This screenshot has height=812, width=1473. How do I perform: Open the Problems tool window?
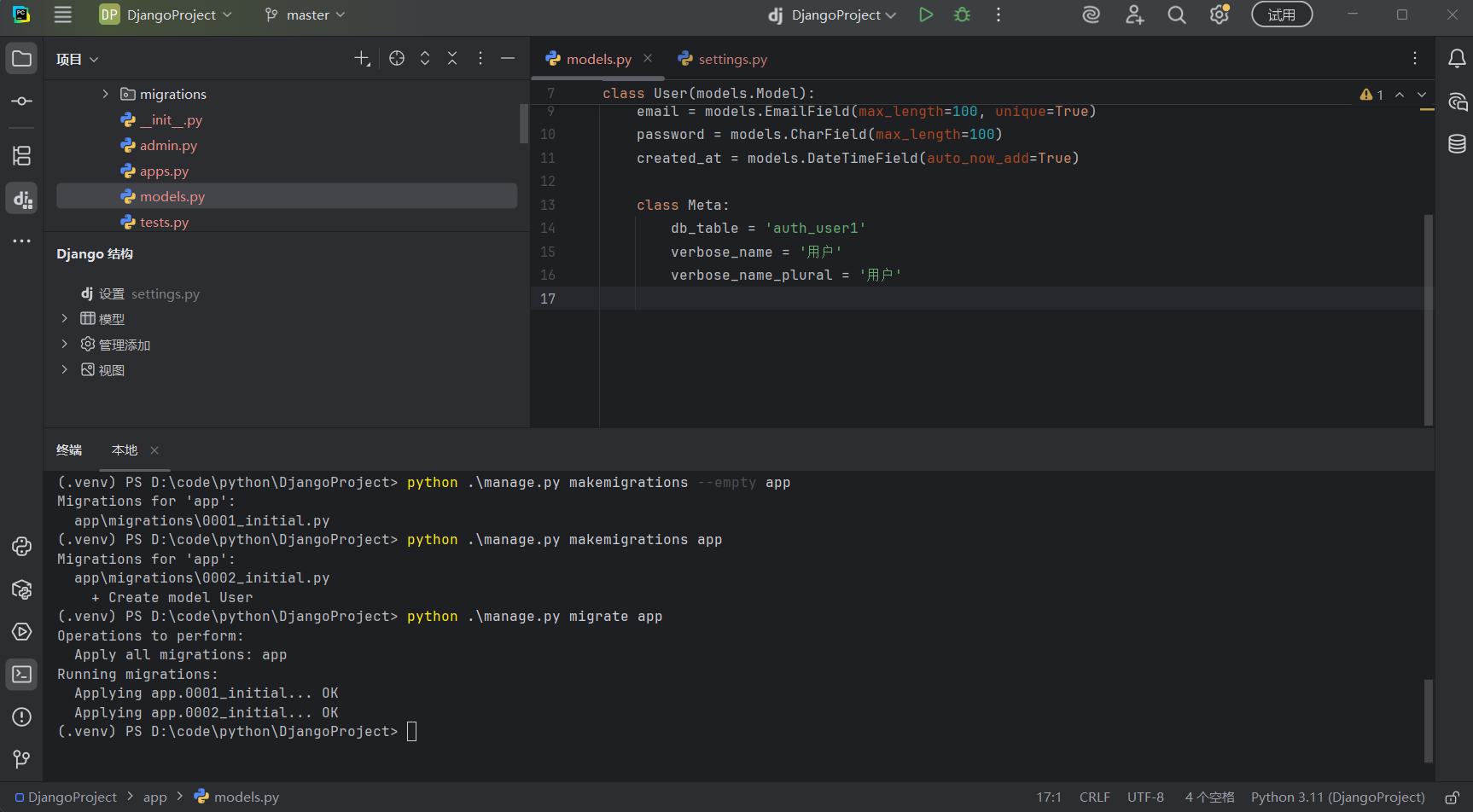coord(22,717)
